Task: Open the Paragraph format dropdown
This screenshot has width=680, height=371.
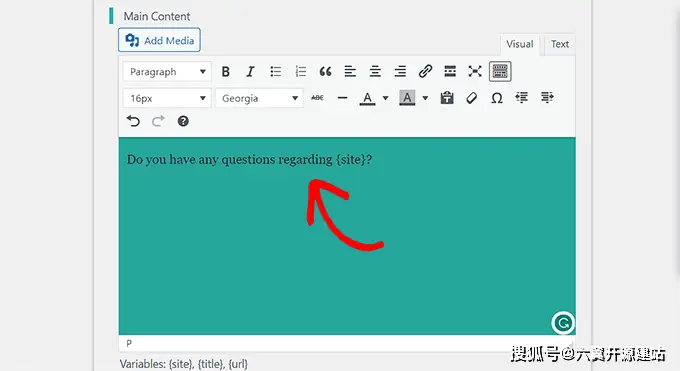Action: [167, 72]
